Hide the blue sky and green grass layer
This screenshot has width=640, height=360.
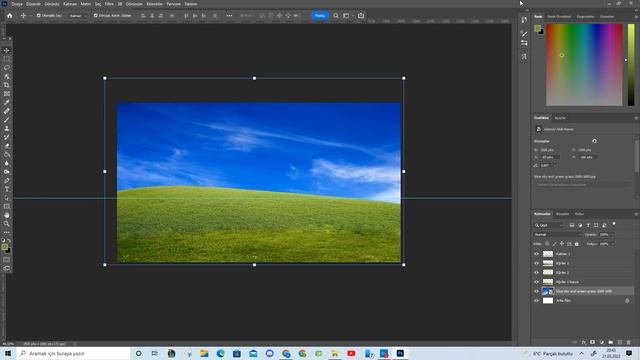(536, 291)
